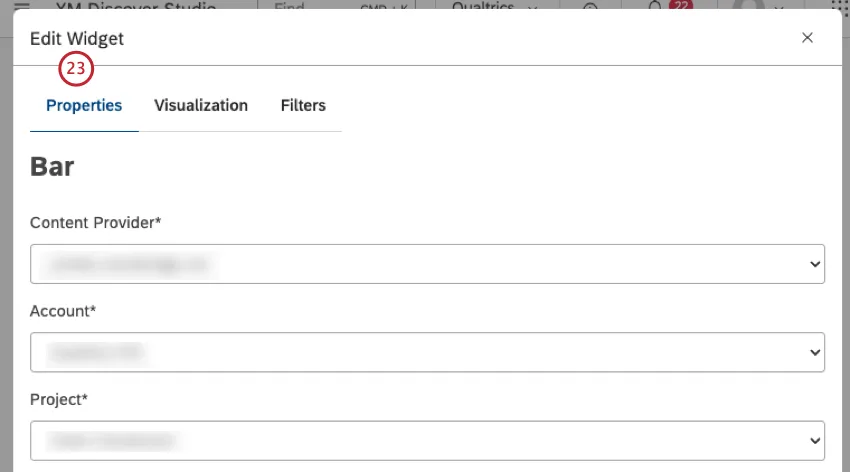
Task: Select the Find search box in header
Action: click(x=337, y=5)
